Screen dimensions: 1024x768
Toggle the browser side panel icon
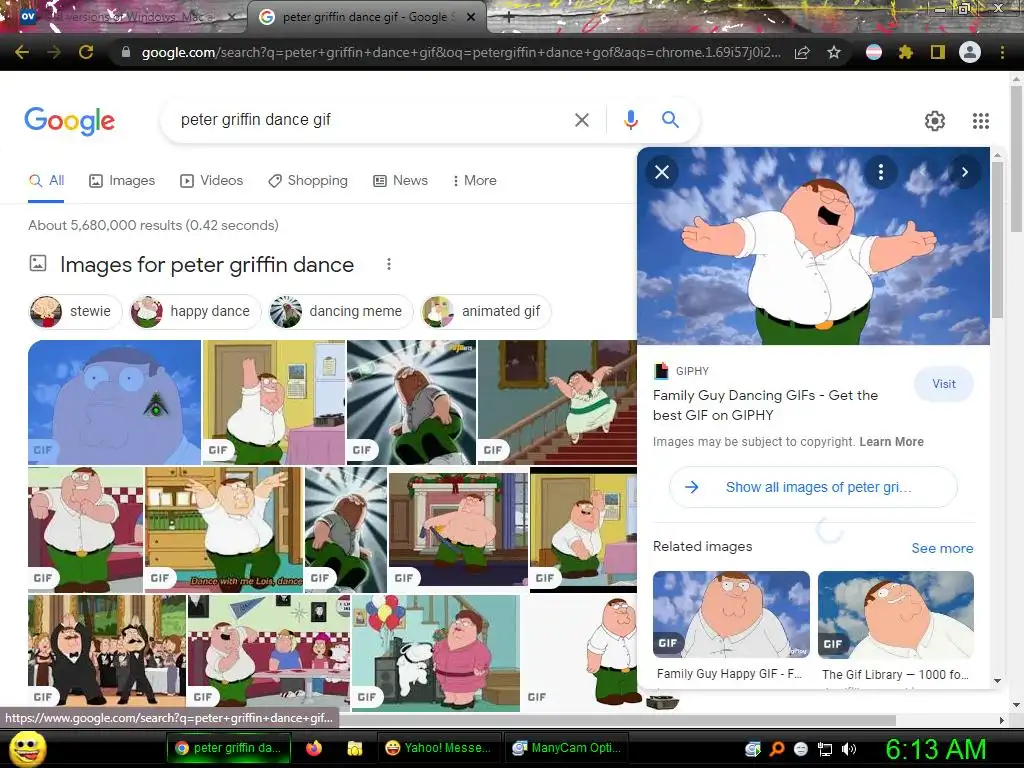coord(938,52)
